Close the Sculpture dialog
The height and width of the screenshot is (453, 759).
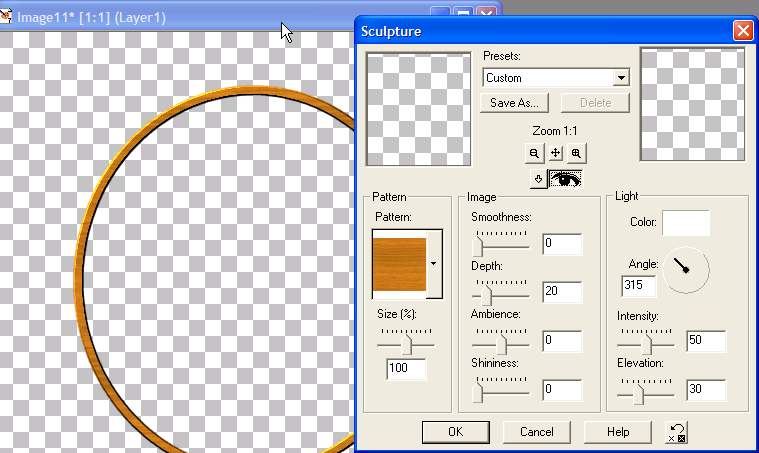coord(743,31)
